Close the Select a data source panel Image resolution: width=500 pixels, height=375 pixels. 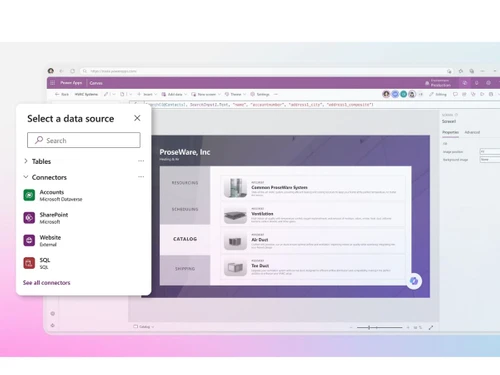(137, 118)
